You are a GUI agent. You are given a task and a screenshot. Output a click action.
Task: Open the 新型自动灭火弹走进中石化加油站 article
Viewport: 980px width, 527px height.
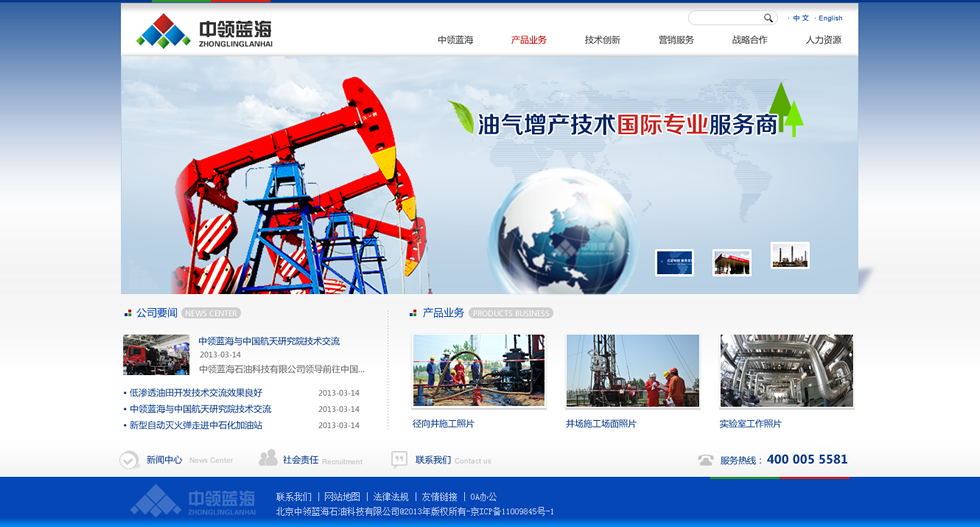coord(196,425)
